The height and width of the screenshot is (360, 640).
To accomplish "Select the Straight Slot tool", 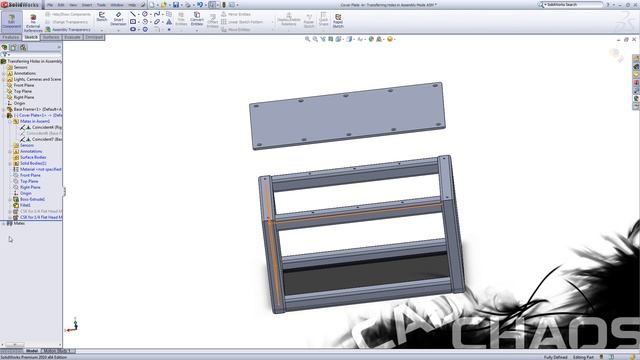I will [x=133, y=29].
